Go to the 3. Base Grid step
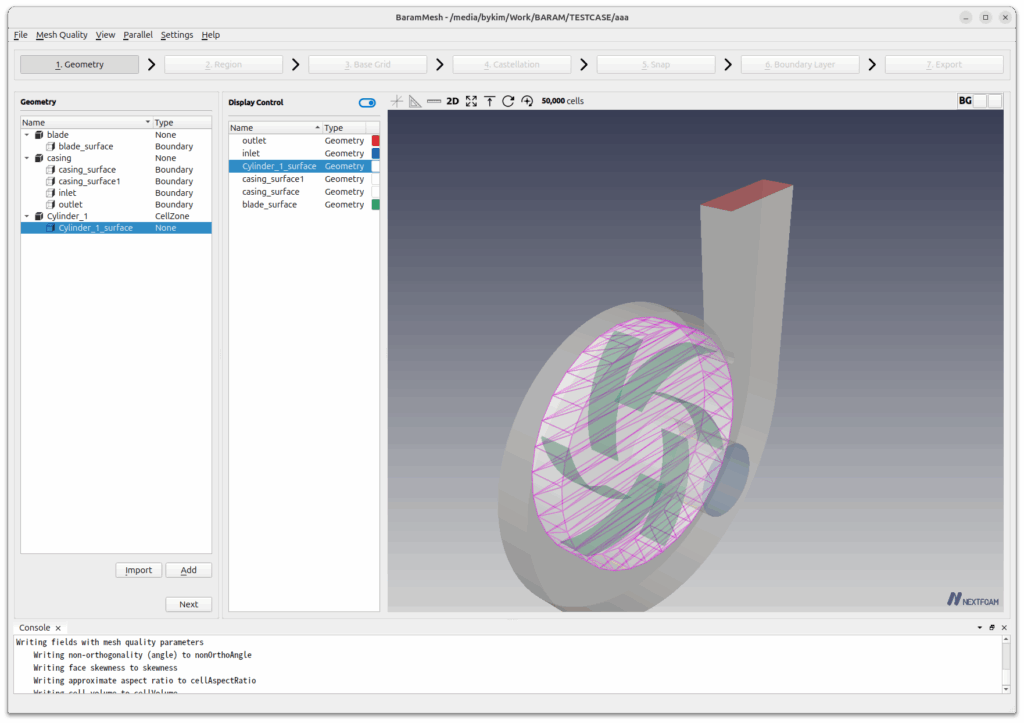1024x723 pixels. pos(368,65)
